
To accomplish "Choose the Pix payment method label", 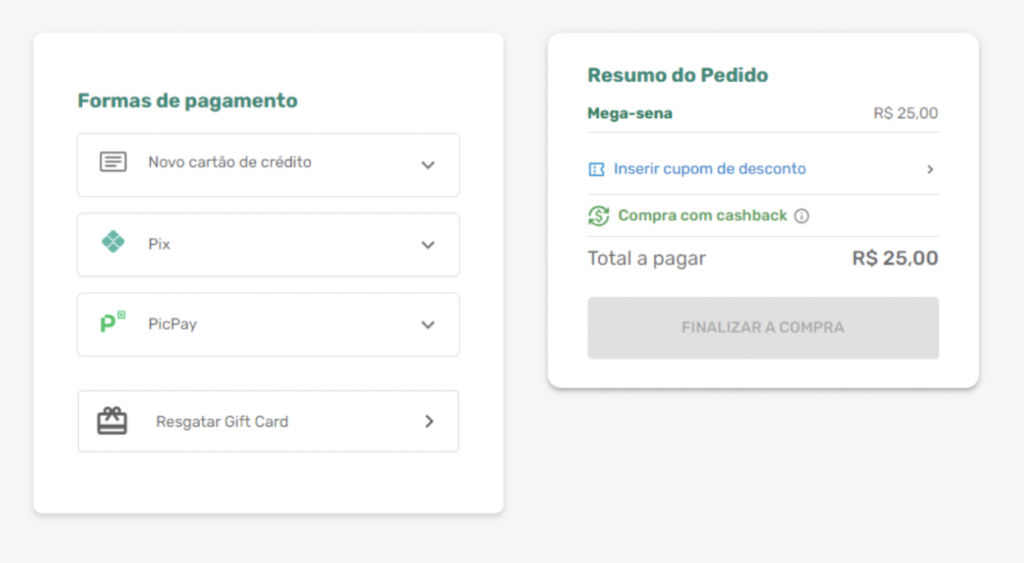I will [x=159, y=244].
